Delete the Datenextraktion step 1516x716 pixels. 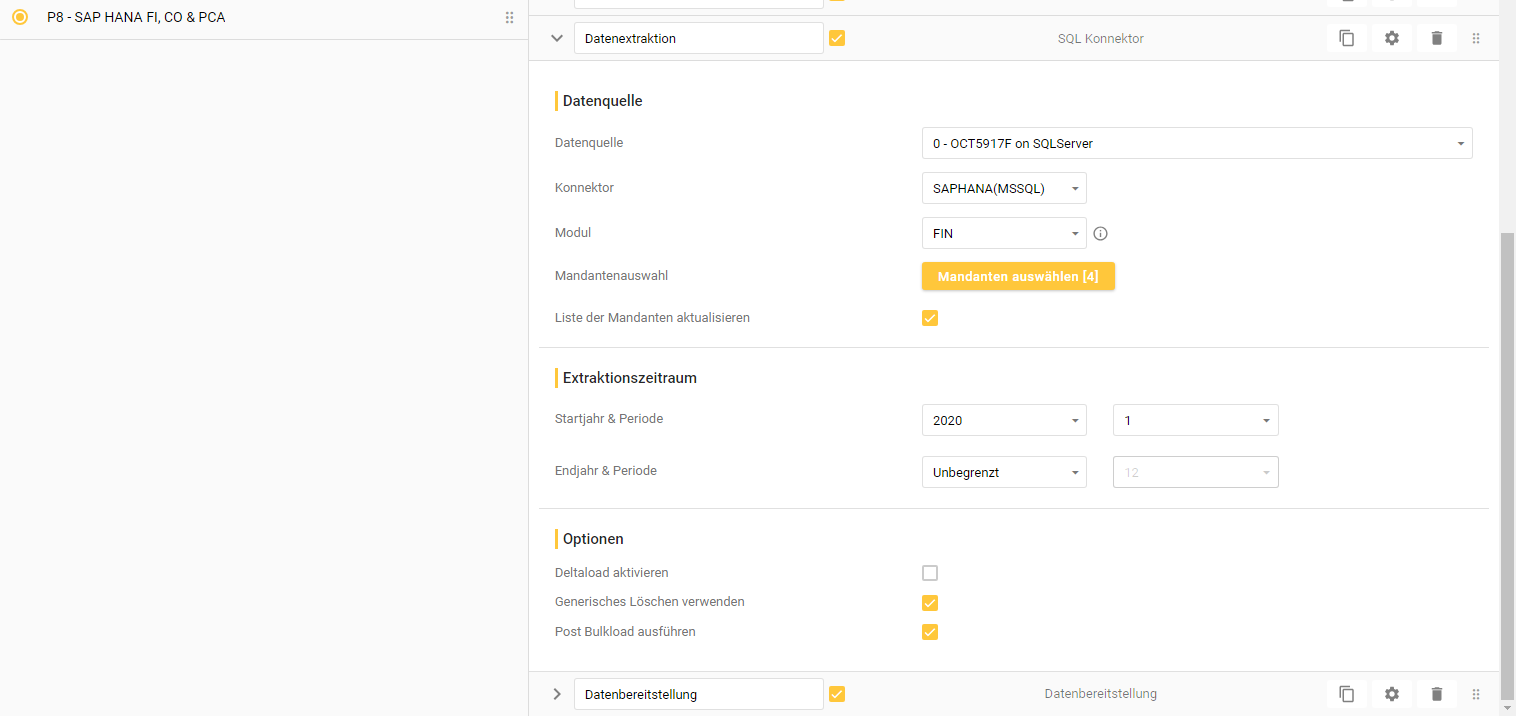point(1436,38)
